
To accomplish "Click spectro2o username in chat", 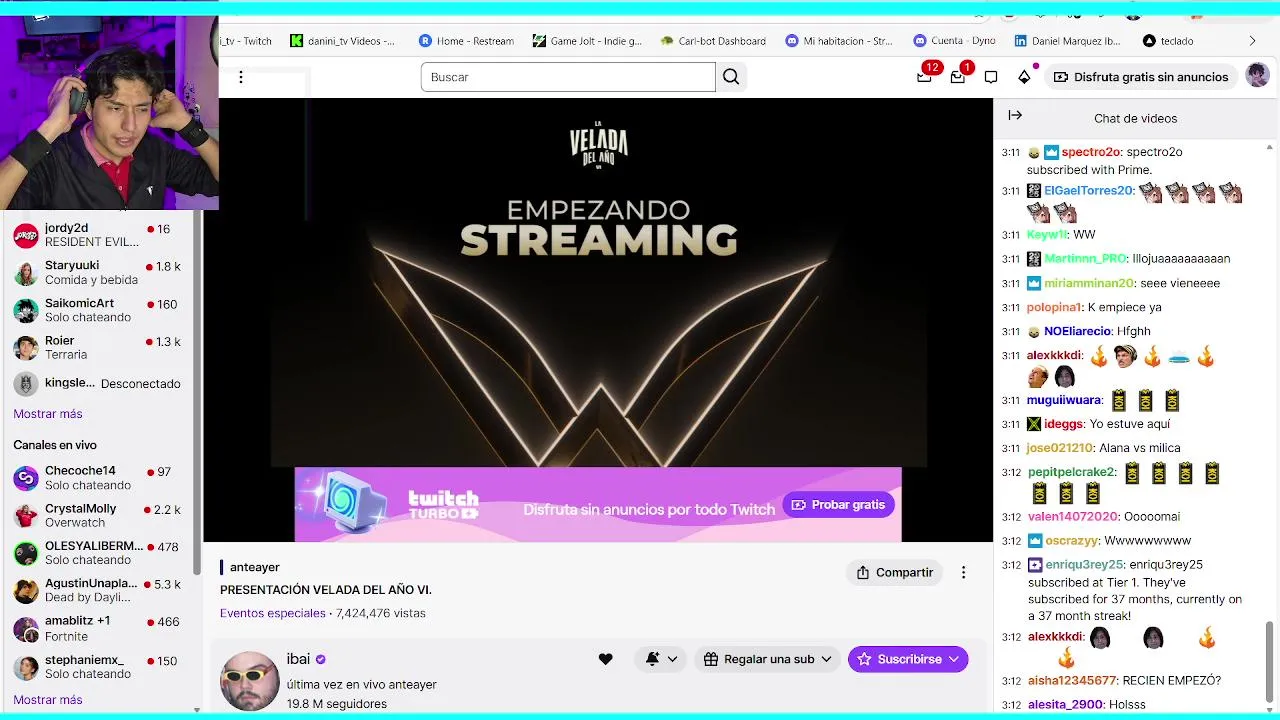I will [1090, 152].
